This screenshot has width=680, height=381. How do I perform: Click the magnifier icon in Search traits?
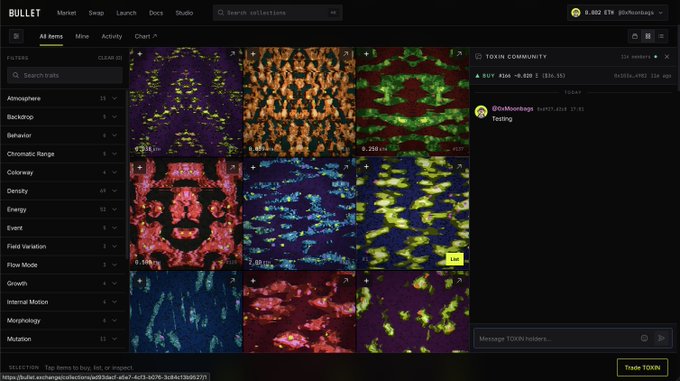[16, 75]
